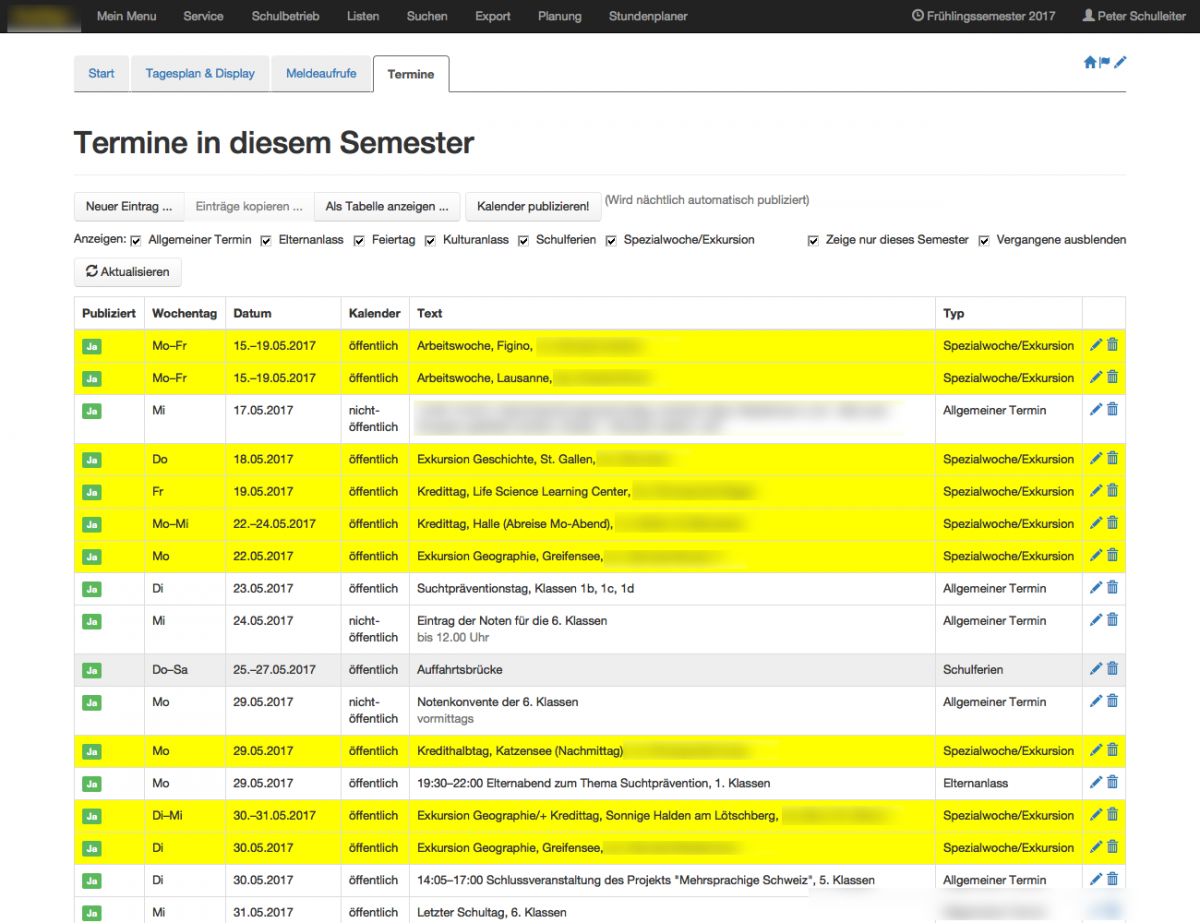This screenshot has width=1200, height=923.
Task: Click the pencil icon in the tab bar
Action: pos(1120,62)
